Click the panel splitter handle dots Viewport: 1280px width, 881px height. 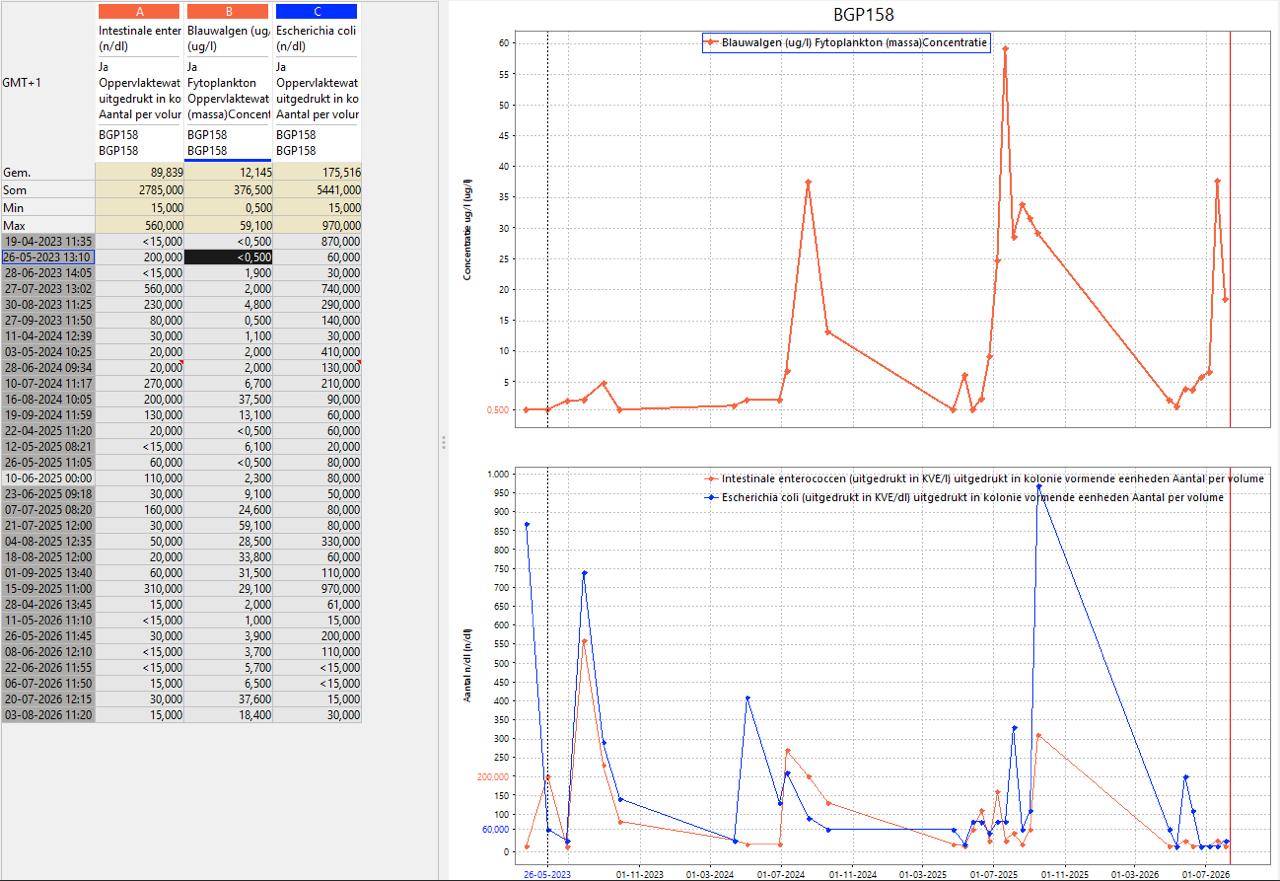(443, 442)
